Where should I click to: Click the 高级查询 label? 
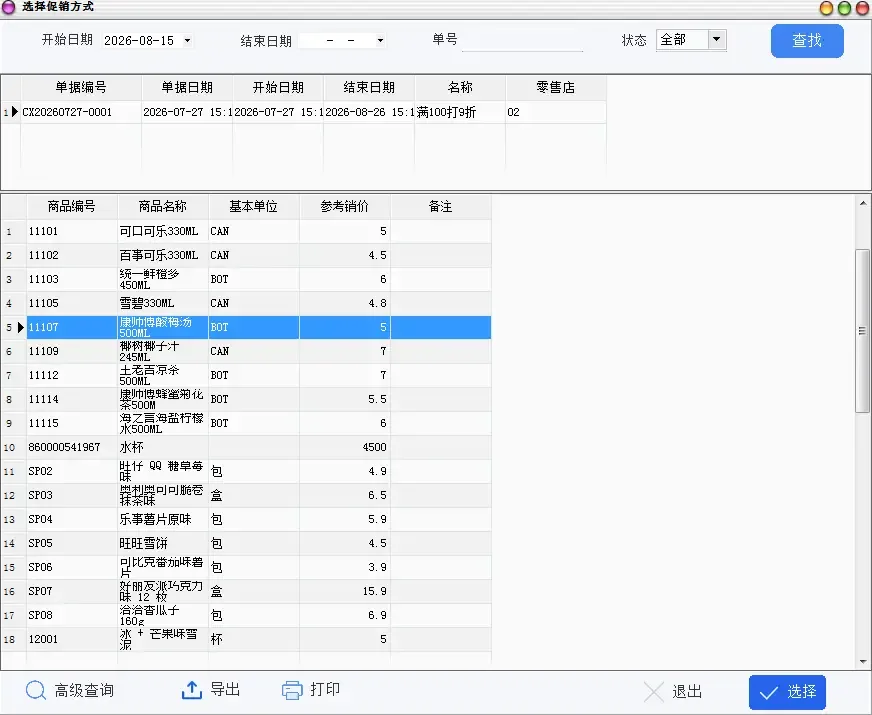[x=84, y=691]
